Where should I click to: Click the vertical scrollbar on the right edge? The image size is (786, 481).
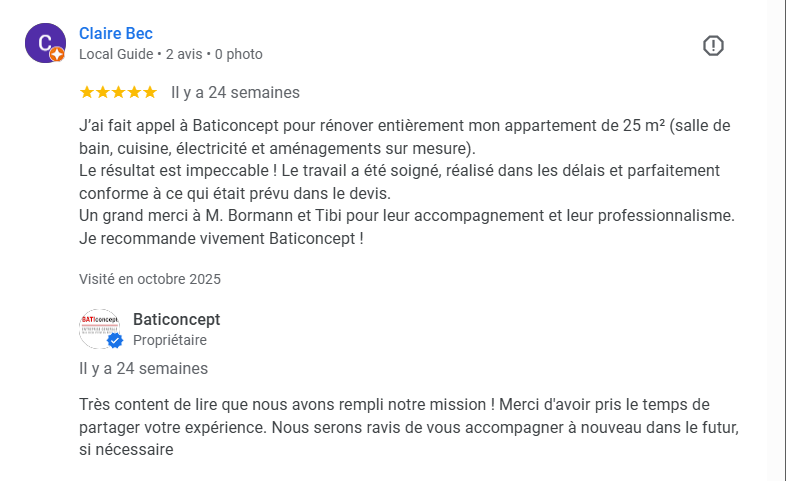click(x=776, y=240)
